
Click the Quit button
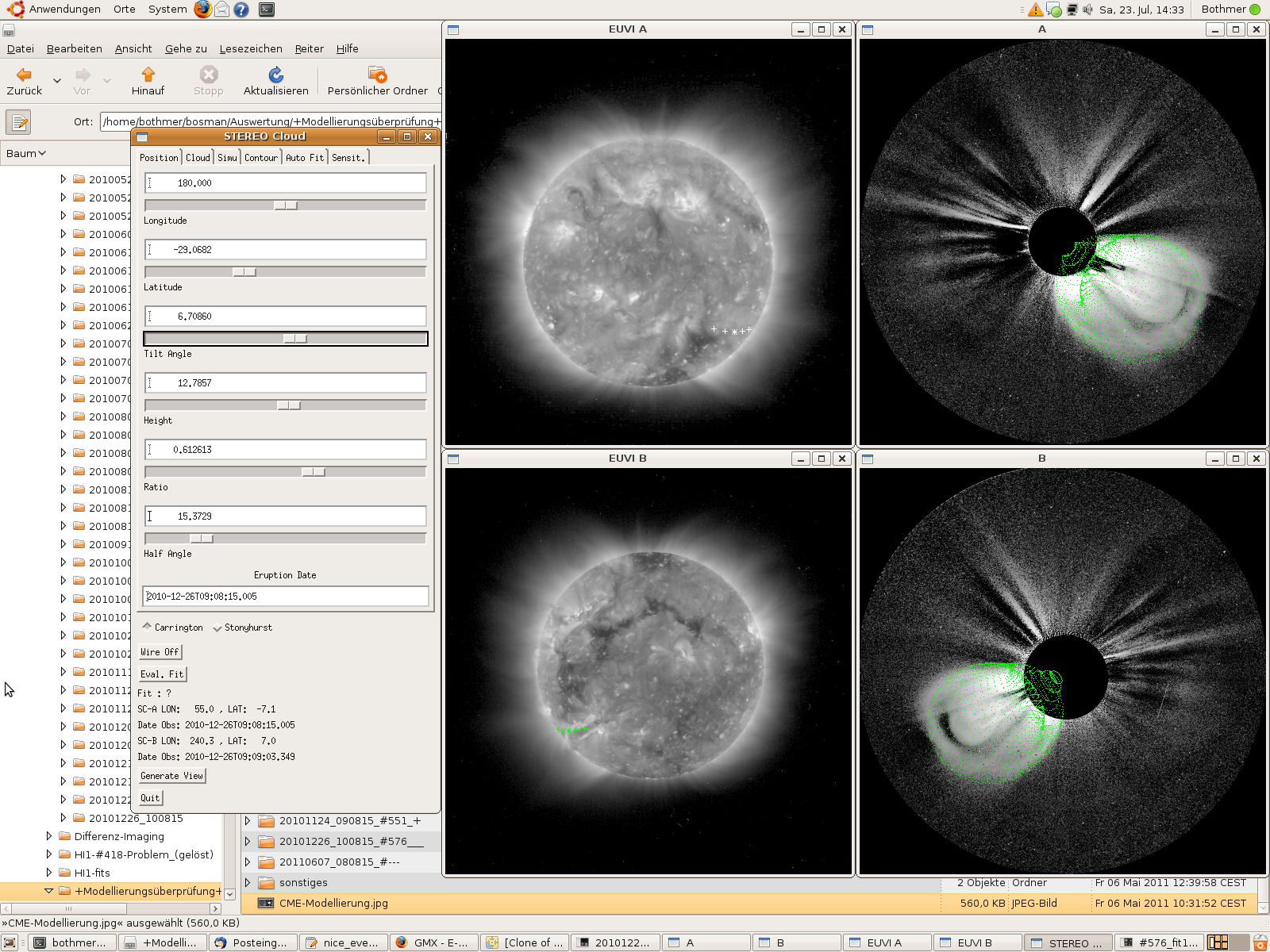tap(150, 798)
